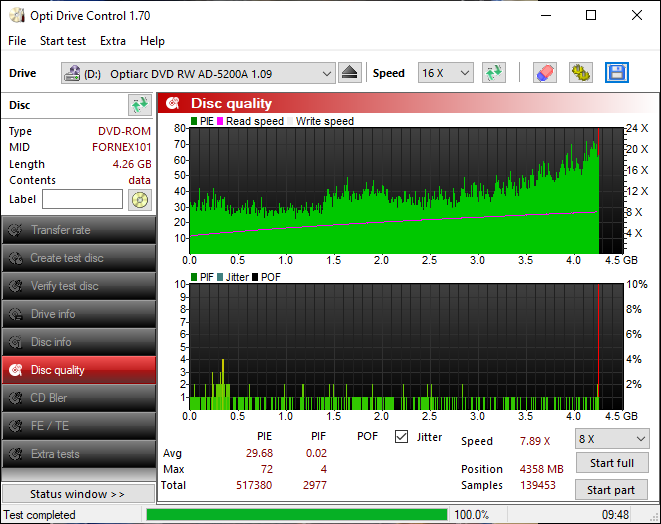Click the Start full button
Image resolution: width=661 pixels, height=524 pixels.
(611, 463)
